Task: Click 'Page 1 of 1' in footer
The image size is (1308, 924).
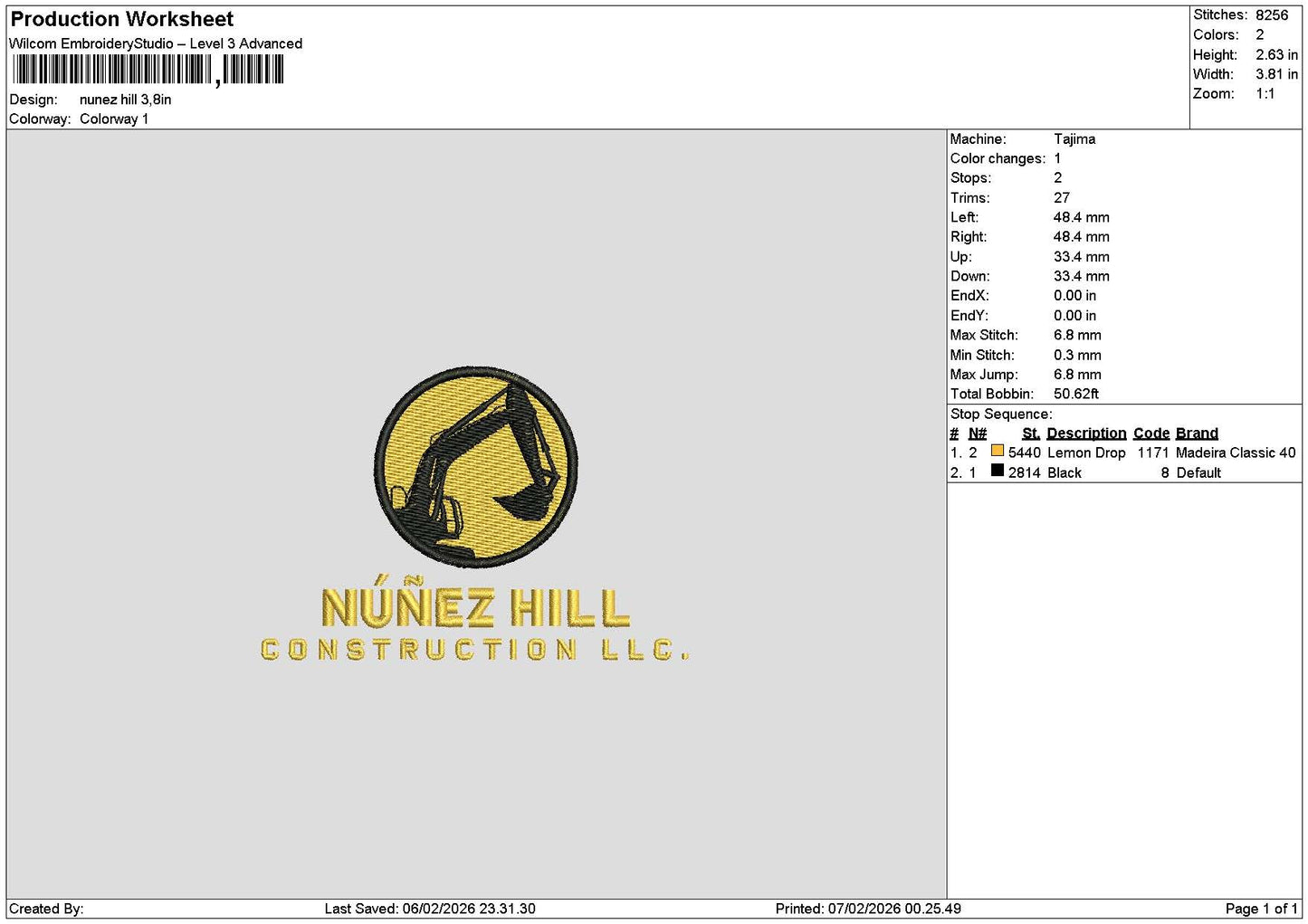Action: point(1261,909)
